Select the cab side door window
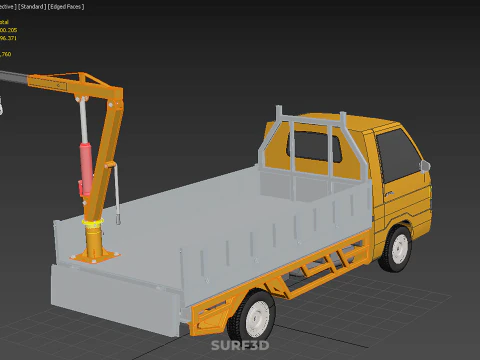This screenshot has width=480, height=360. tap(398, 155)
